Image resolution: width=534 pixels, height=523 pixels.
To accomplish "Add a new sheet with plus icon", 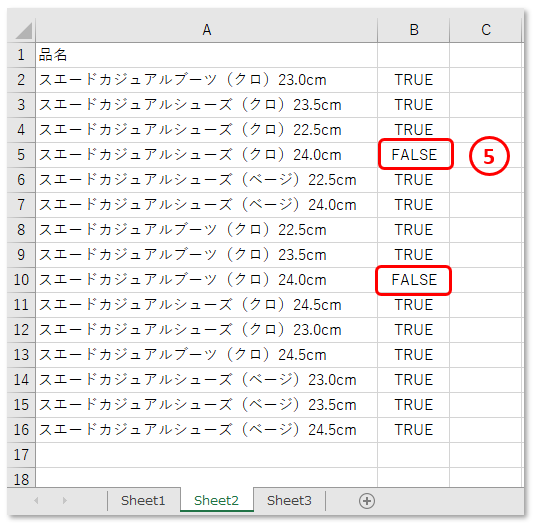I will coord(367,501).
